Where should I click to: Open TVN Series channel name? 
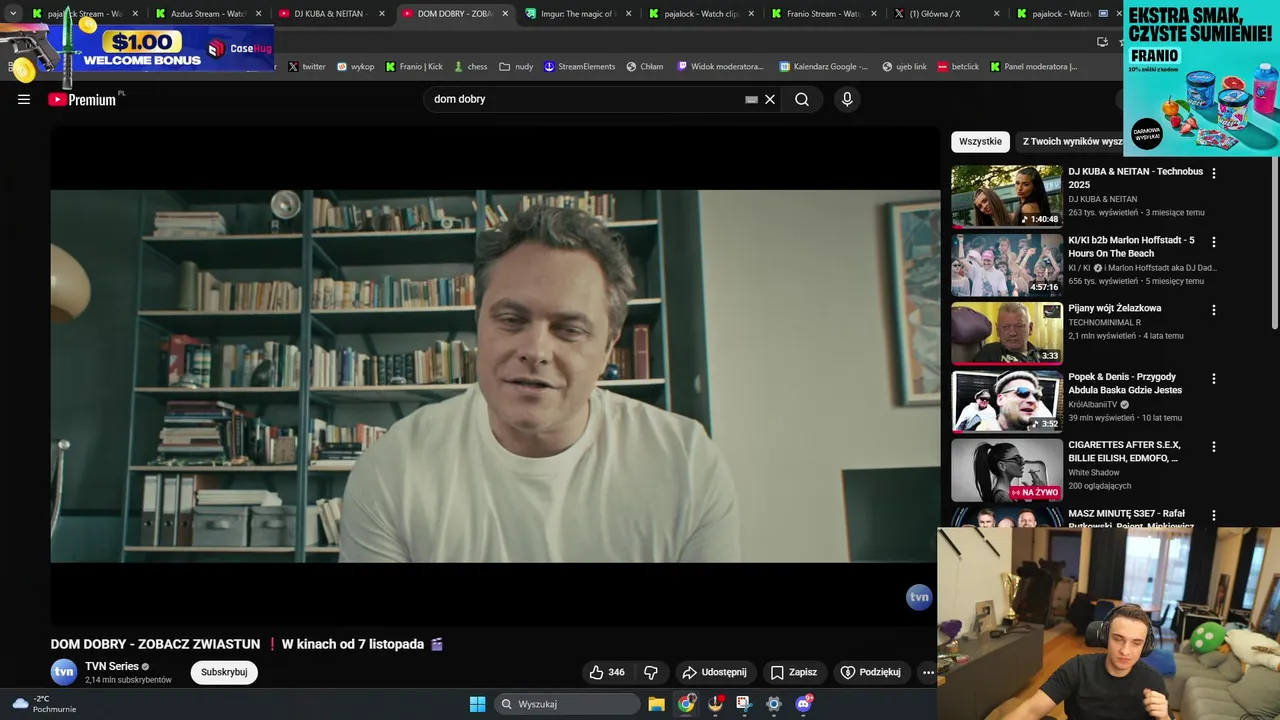click(x=112, y=666)
